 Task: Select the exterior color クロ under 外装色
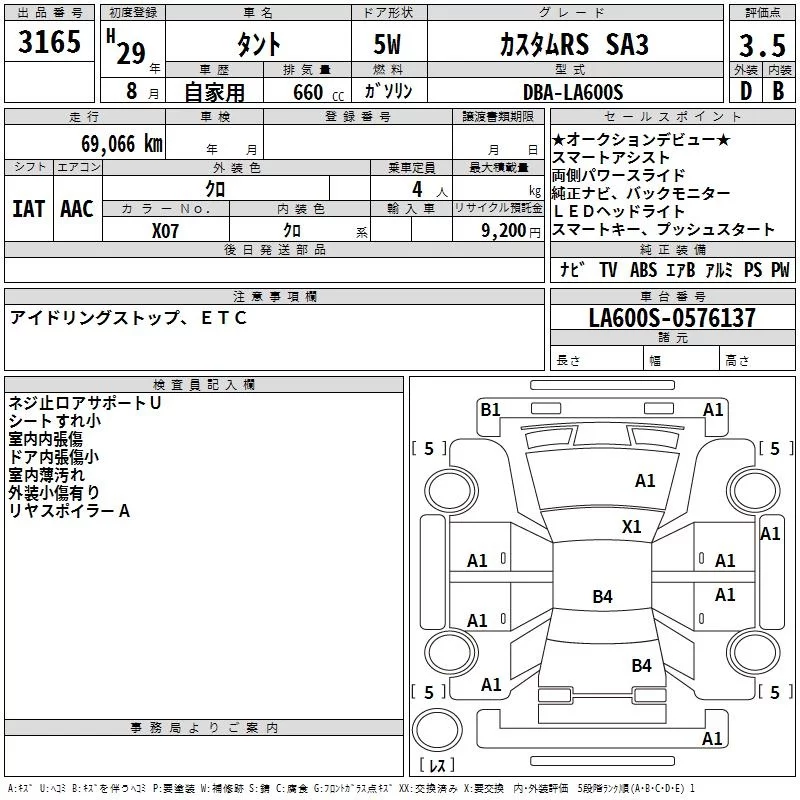click(x=215, y=189)
